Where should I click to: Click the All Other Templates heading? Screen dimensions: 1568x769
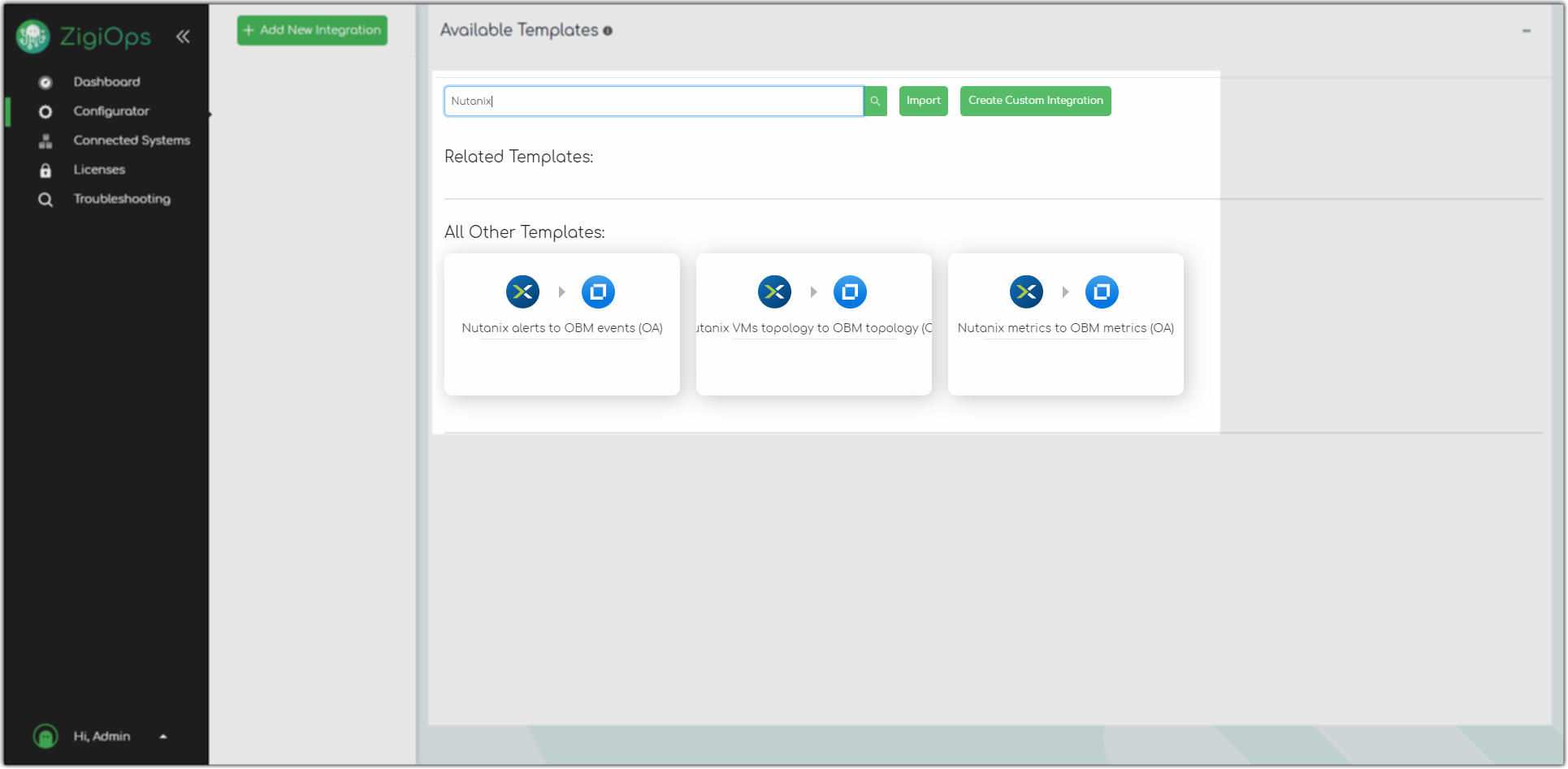tap(525, 232)
